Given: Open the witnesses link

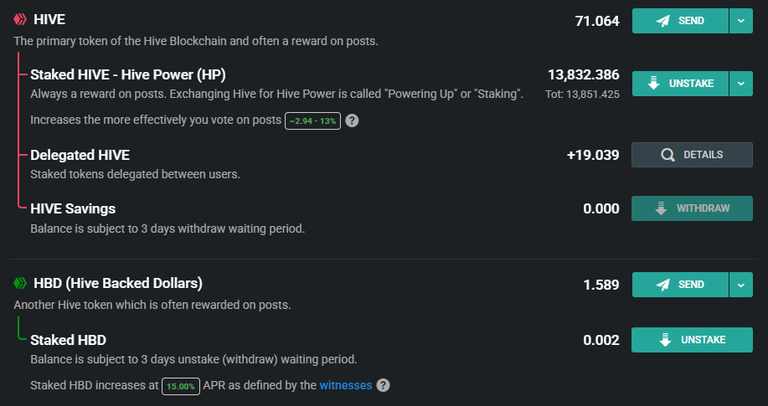Looking at the screenshot, I should [x=346, y=385].
